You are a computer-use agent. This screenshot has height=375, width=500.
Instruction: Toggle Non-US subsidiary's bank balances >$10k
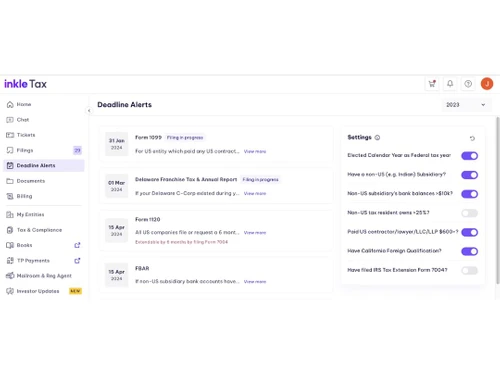pyautogui.click(x=469, y=194)
